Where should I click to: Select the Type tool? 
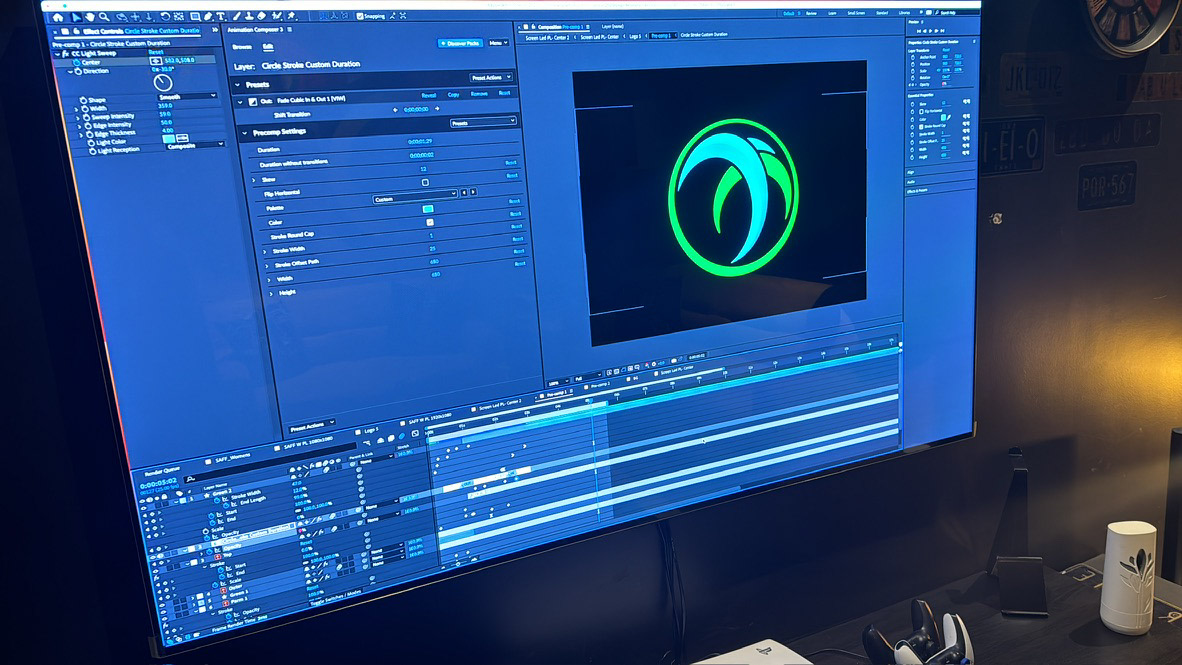click(221, 16)
